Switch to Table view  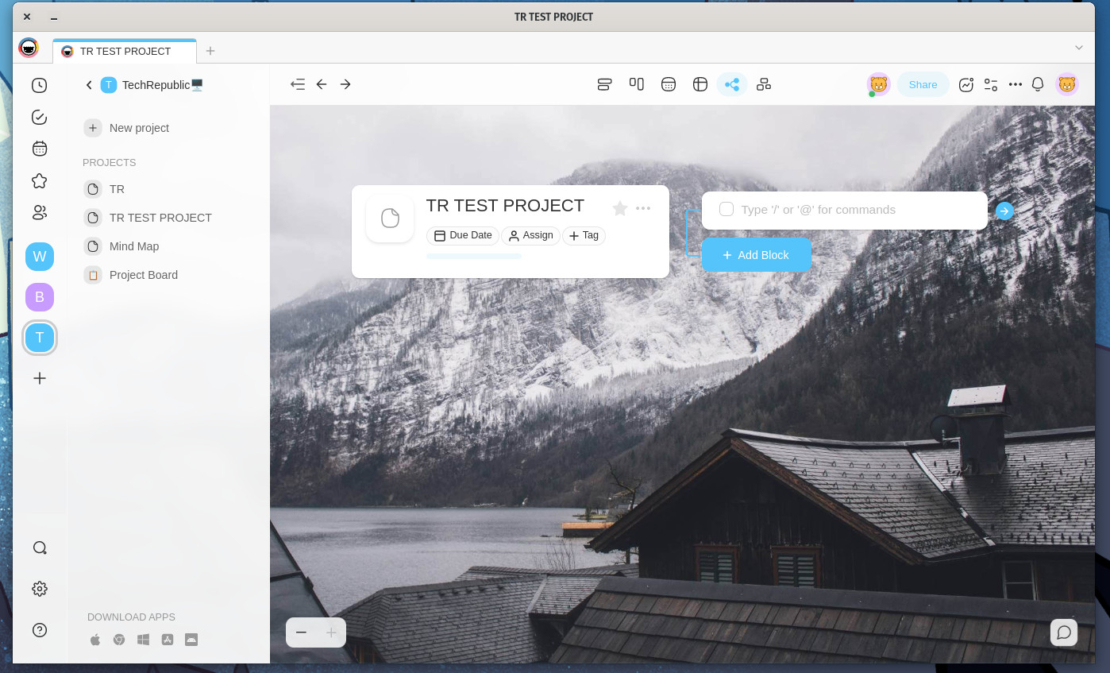(700, 84)
